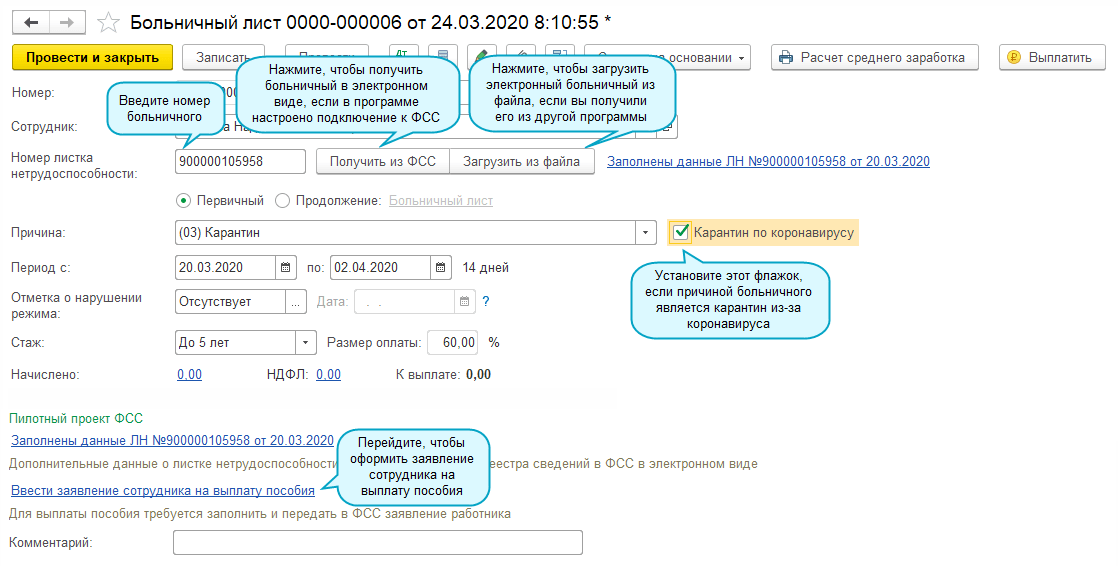Image resolution: width=1118 pixels, height=566 pixels.
Task: Open the Стаж dropdown arrow
Action: coord(306,343)
